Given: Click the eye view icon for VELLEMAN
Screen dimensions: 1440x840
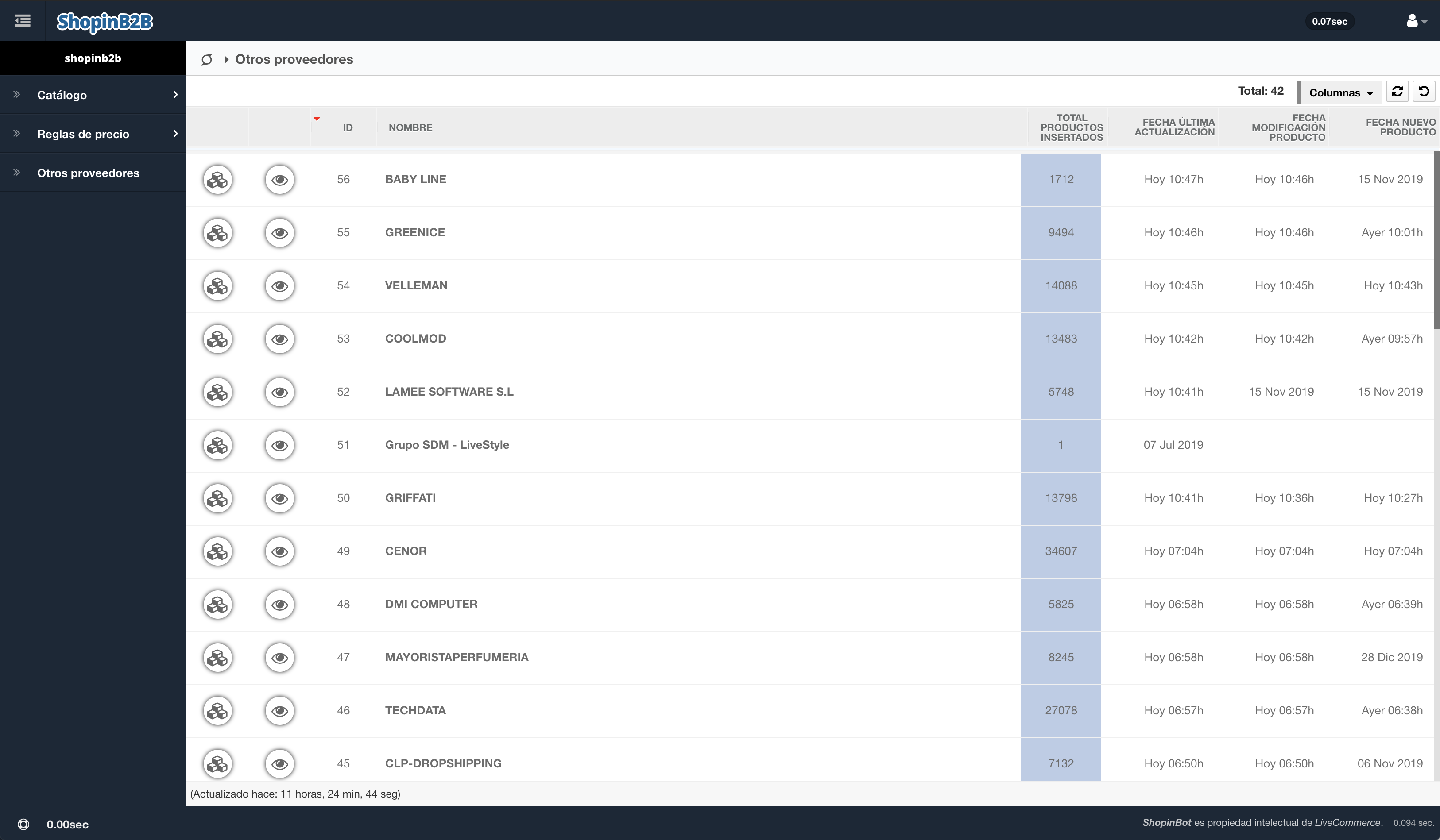Looking at the screenshot, I should (x=279, y=286).
